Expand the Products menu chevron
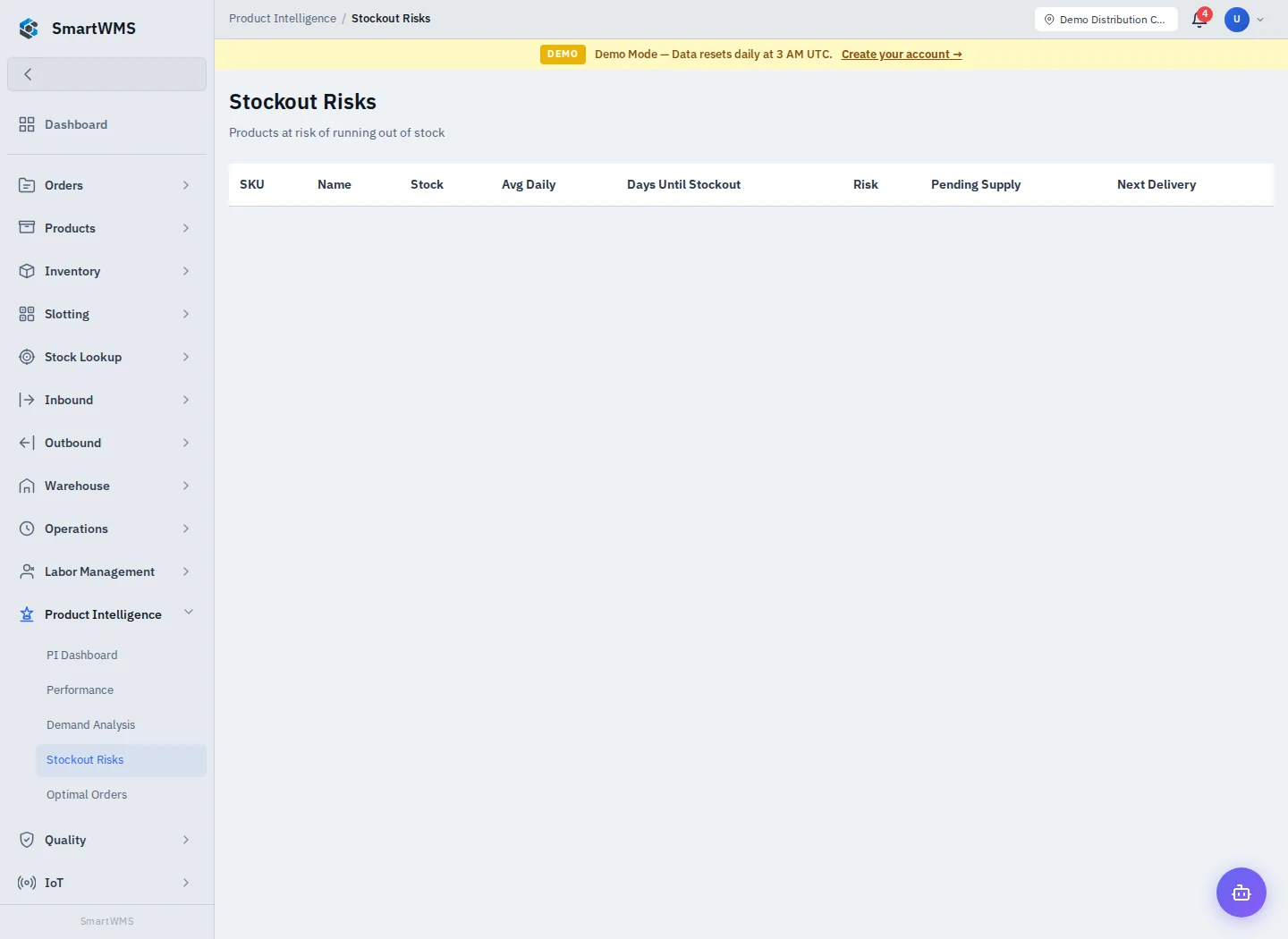1288x939 pixels. click(x=186, y=228)
